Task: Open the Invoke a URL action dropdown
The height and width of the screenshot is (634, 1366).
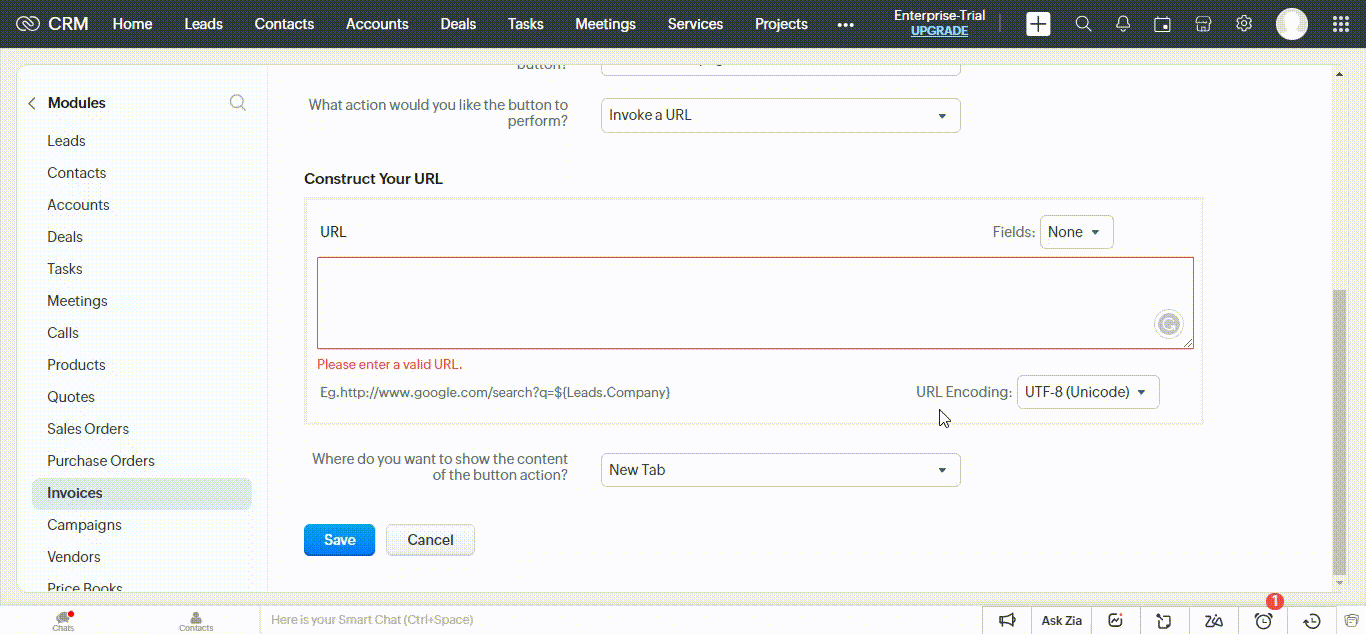Action: click(x=780, y=115)
